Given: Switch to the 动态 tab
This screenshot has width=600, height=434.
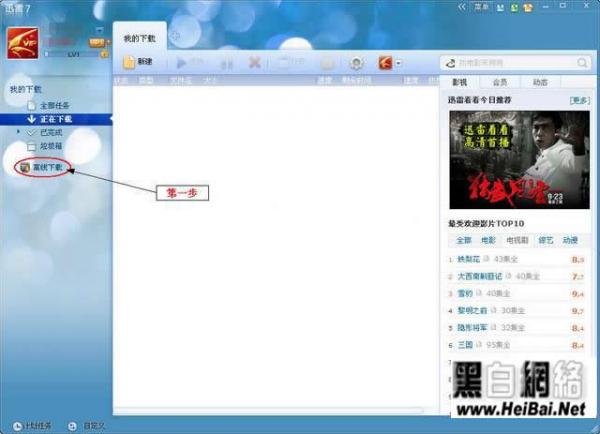Looking at the screenshot, I should tap(540, 82).
